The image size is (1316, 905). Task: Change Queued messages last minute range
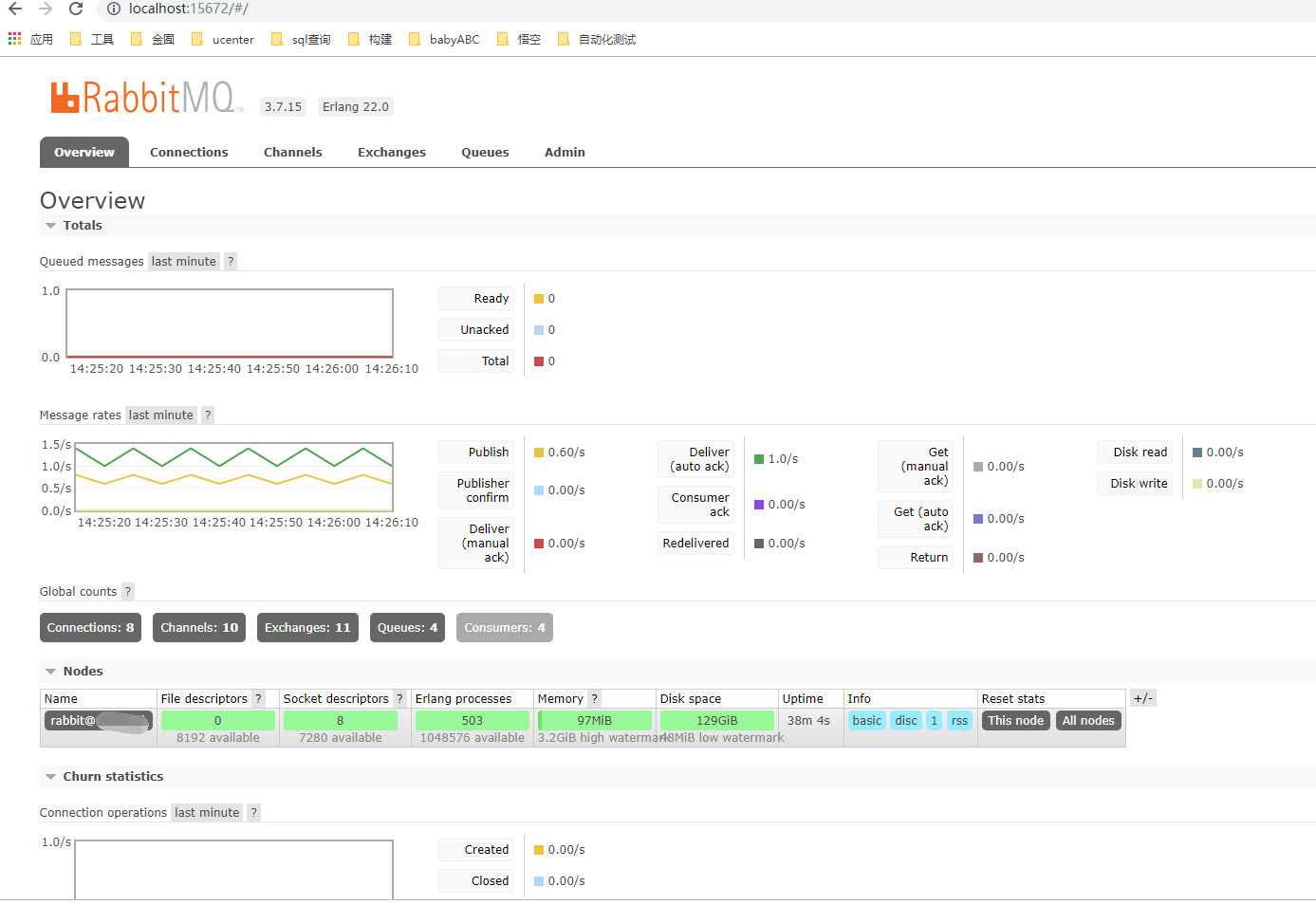[184, 262]
